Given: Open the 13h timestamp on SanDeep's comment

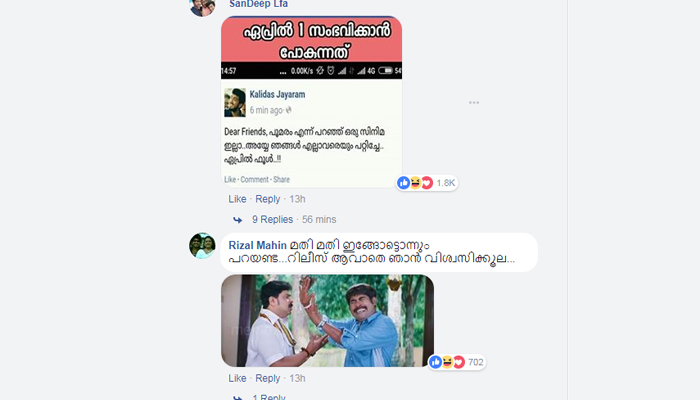Looking at the screenshot, I should [x=297, y=199].
